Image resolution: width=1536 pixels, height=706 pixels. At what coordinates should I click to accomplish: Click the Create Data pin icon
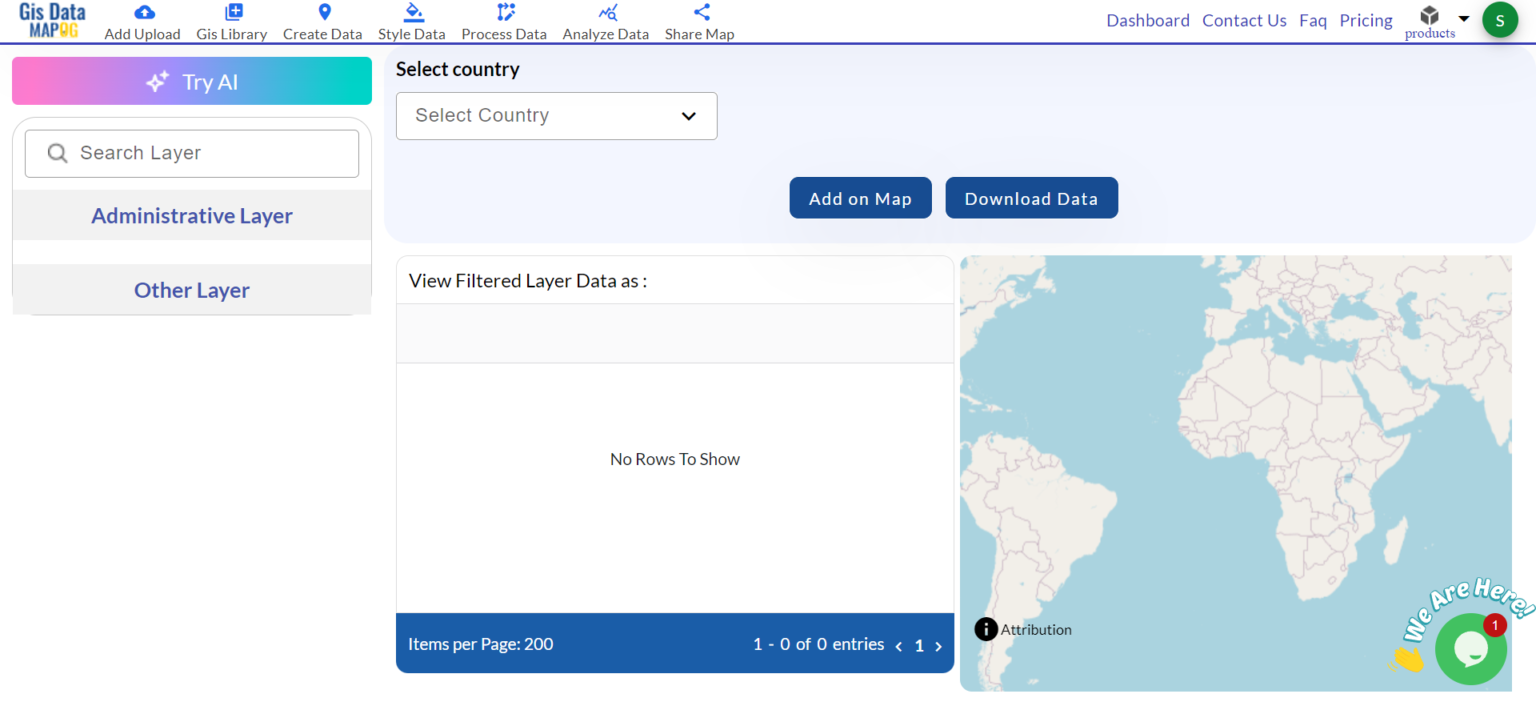coord(324,12)
